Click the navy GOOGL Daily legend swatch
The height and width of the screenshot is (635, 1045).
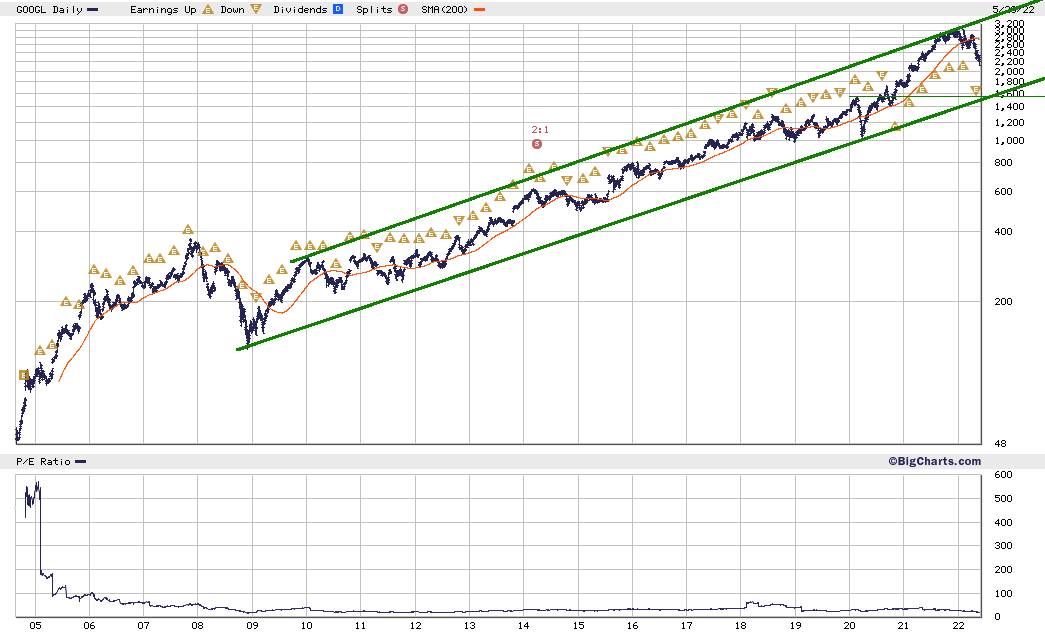[93, 10]
